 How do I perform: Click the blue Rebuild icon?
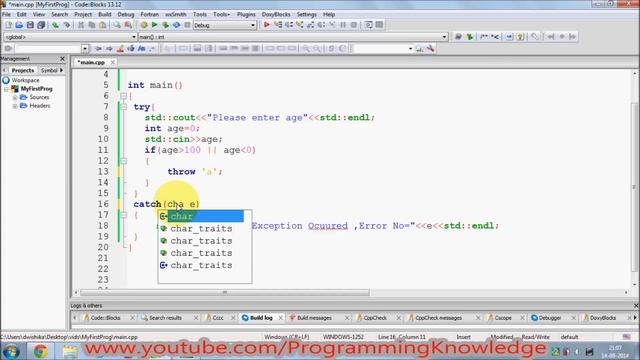pyautogui.click(x=176, y=25)
